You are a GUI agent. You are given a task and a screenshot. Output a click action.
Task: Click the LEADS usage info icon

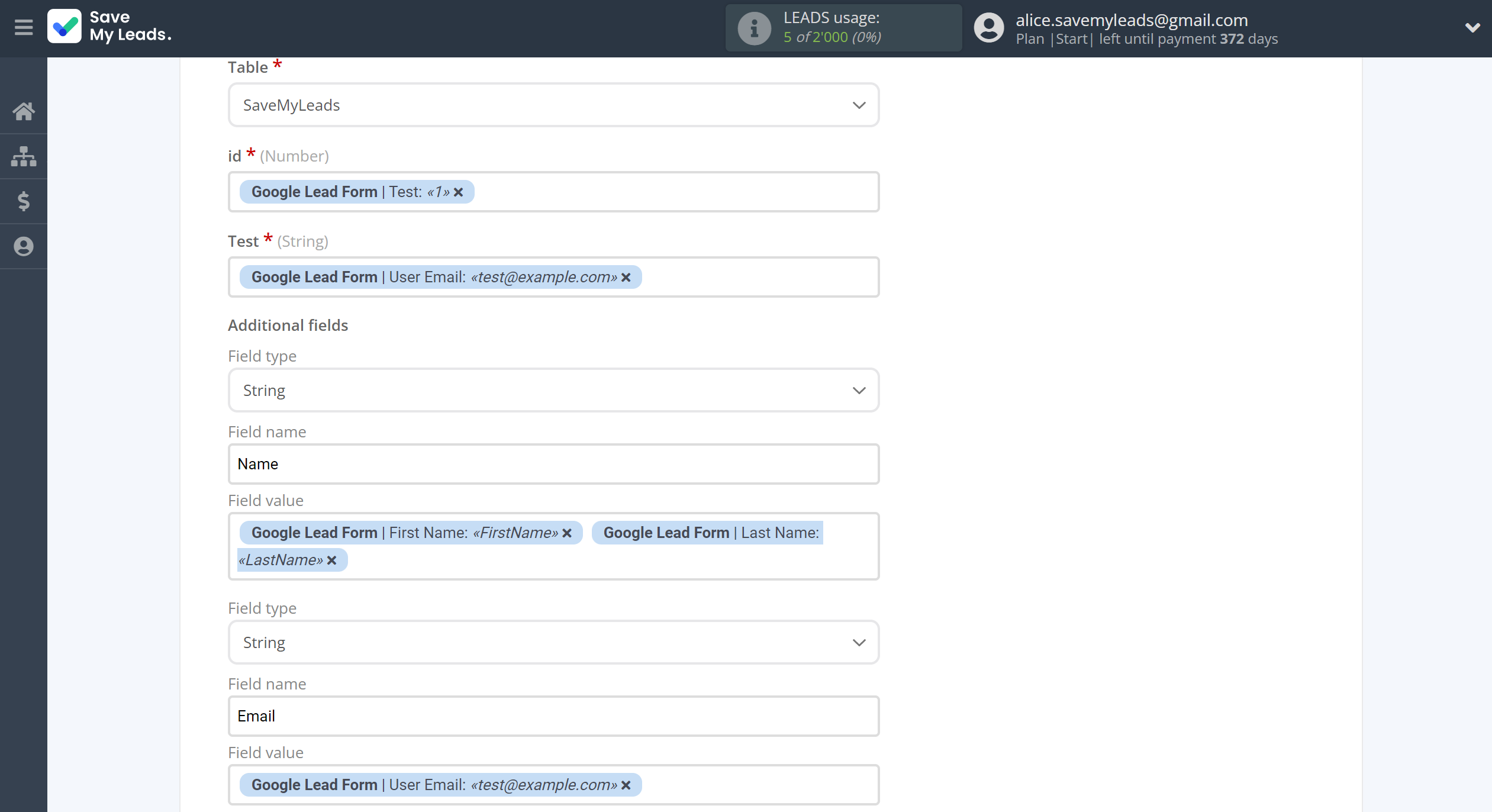(754, 28)
